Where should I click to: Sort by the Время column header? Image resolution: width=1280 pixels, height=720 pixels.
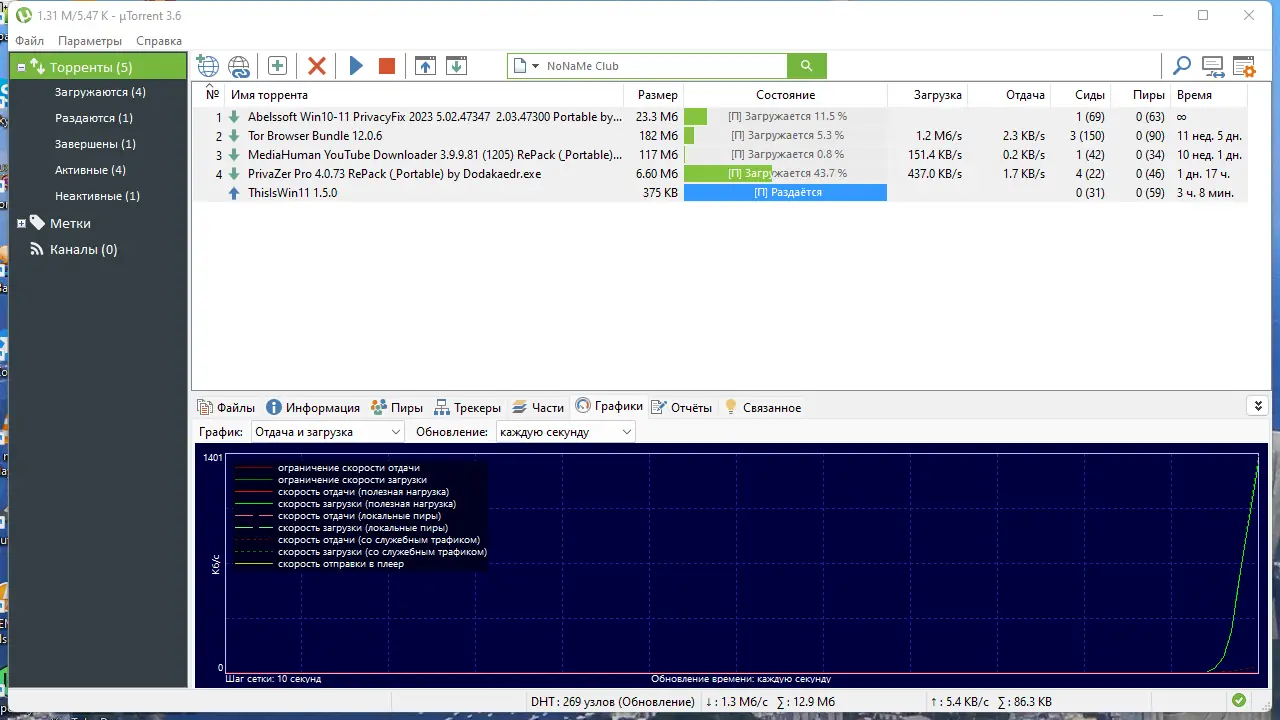tap(1209, 95)
